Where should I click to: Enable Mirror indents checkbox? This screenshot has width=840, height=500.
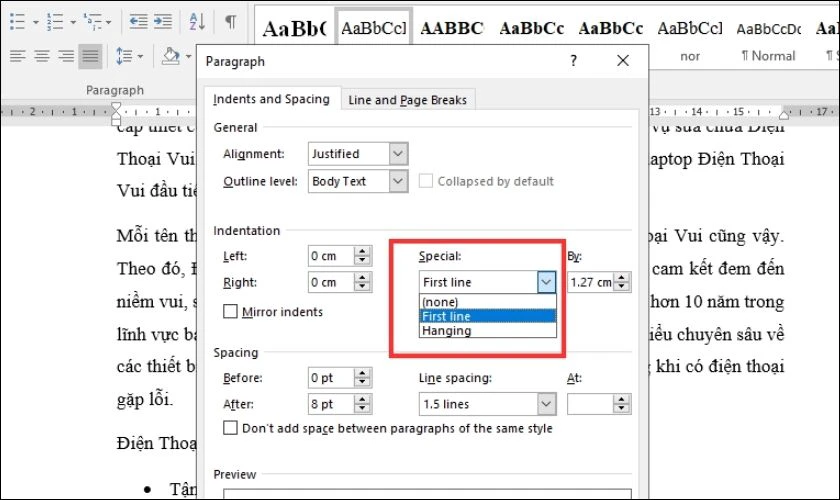click(x=230, y=311)
